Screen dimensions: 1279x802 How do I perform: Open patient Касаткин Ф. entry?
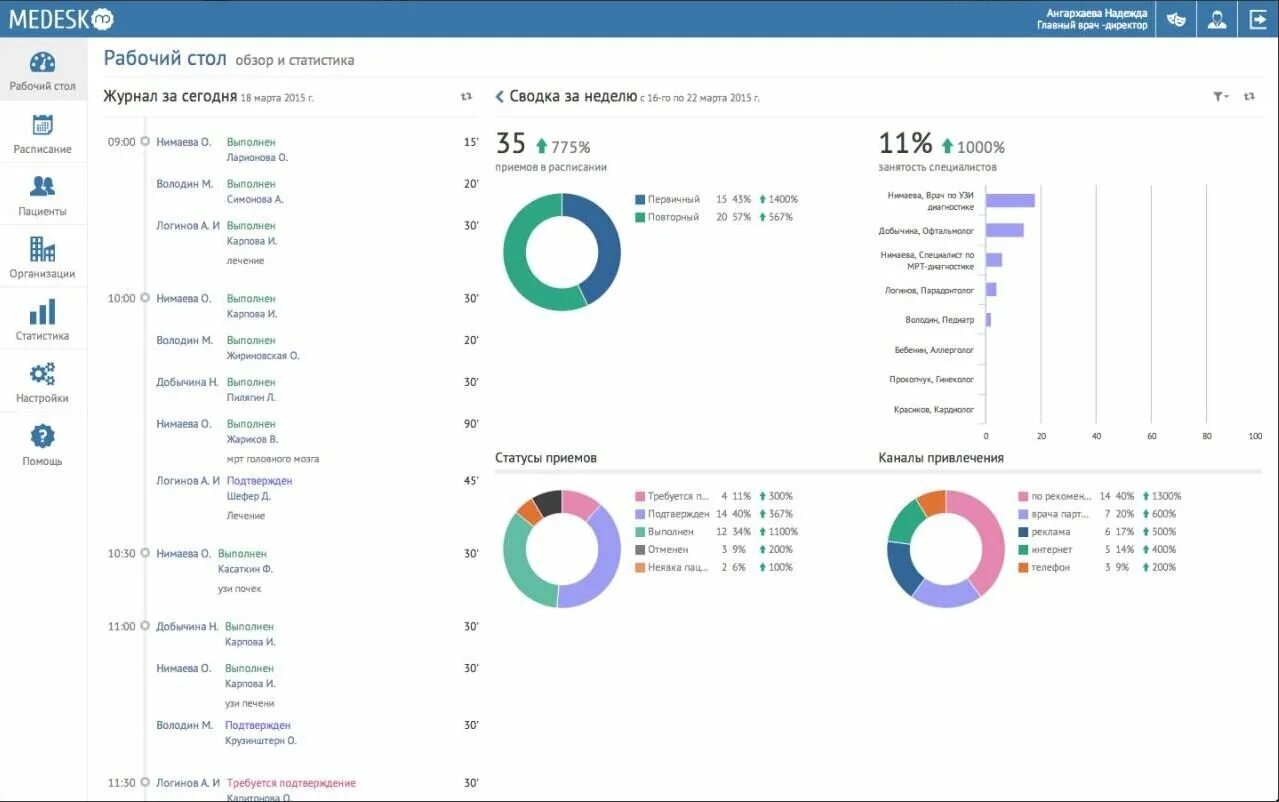[x=245, y=569]
